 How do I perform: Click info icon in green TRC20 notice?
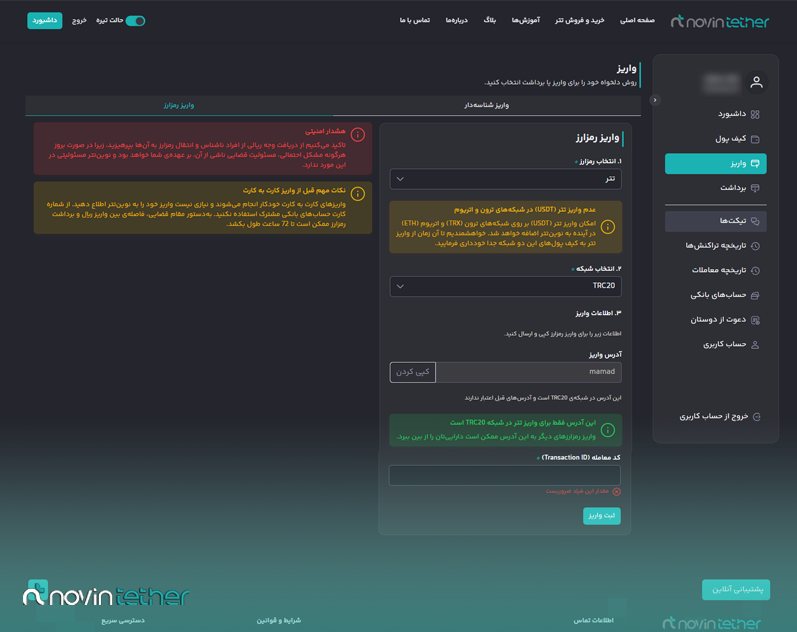(607, 430)
